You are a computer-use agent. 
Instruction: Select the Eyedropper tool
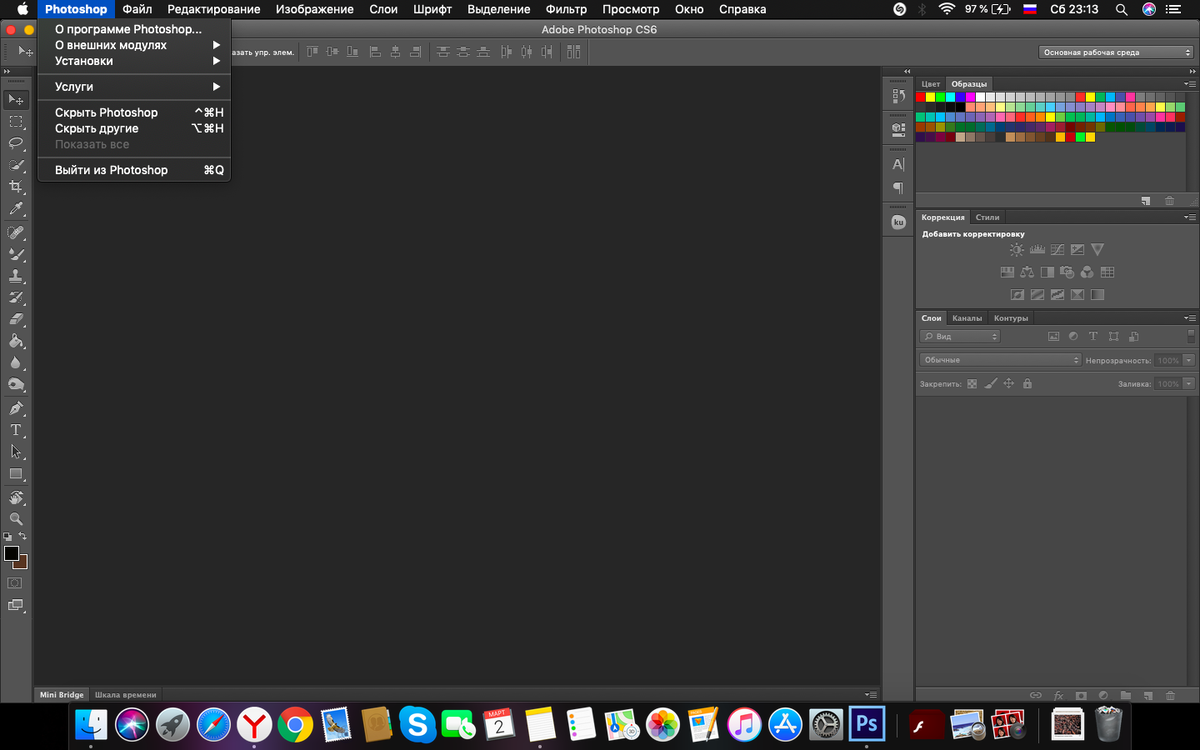(x=16, y=209)
